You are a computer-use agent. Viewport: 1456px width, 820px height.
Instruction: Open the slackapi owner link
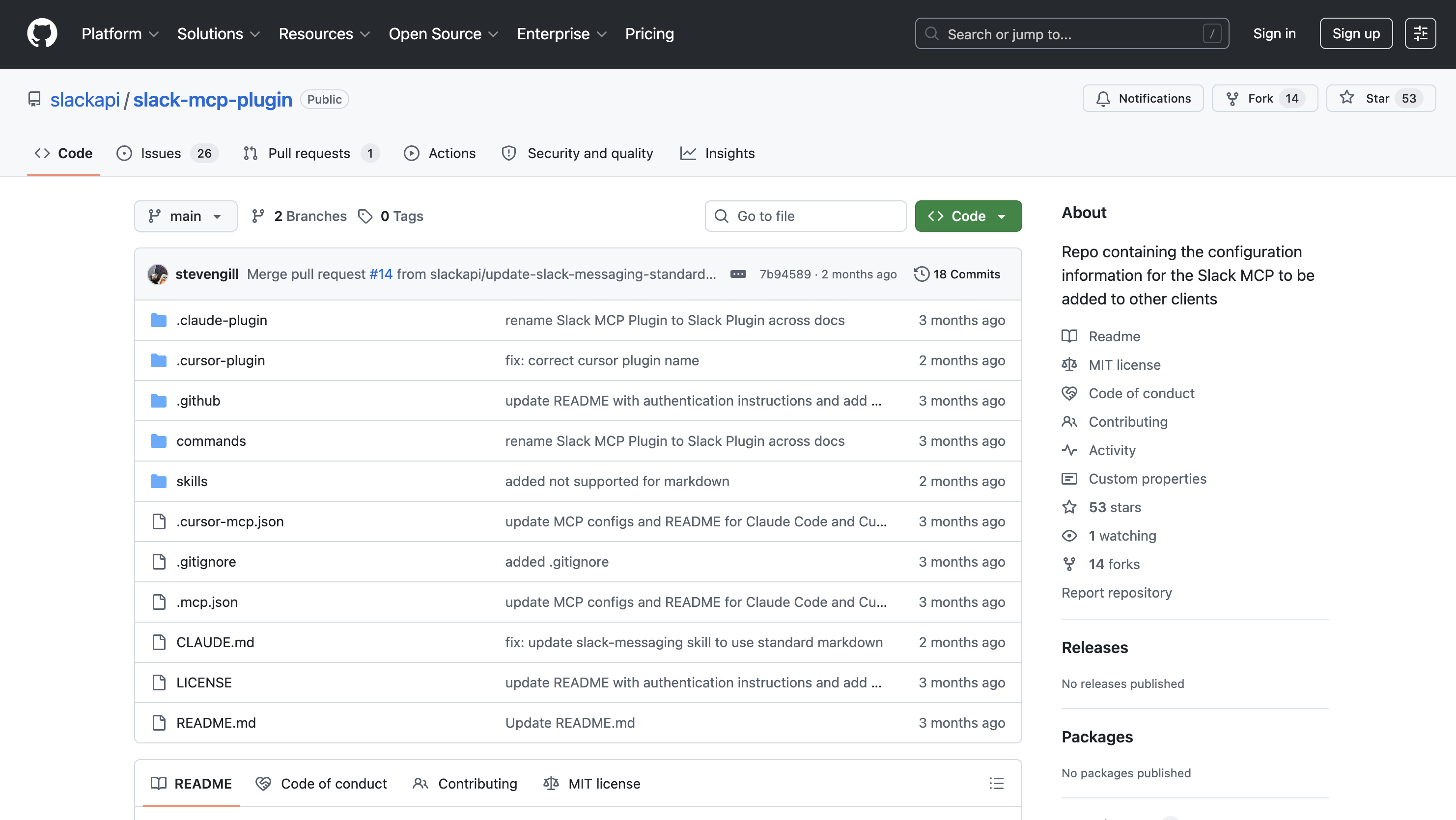coord(85,100)
